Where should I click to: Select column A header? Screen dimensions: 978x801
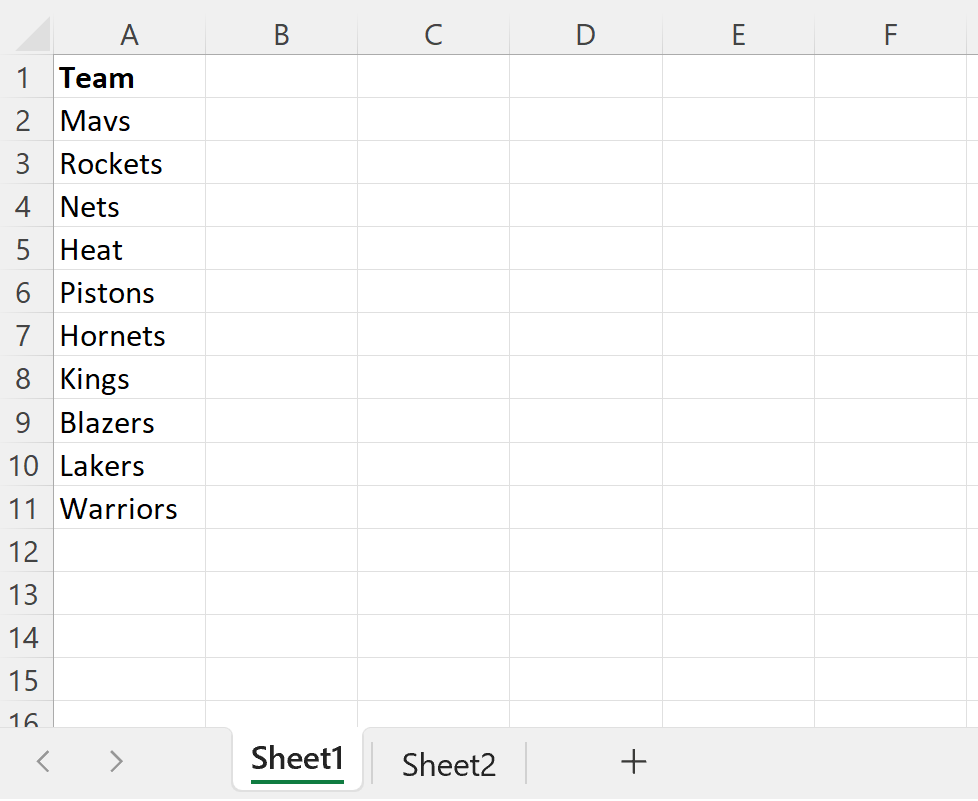129,34
